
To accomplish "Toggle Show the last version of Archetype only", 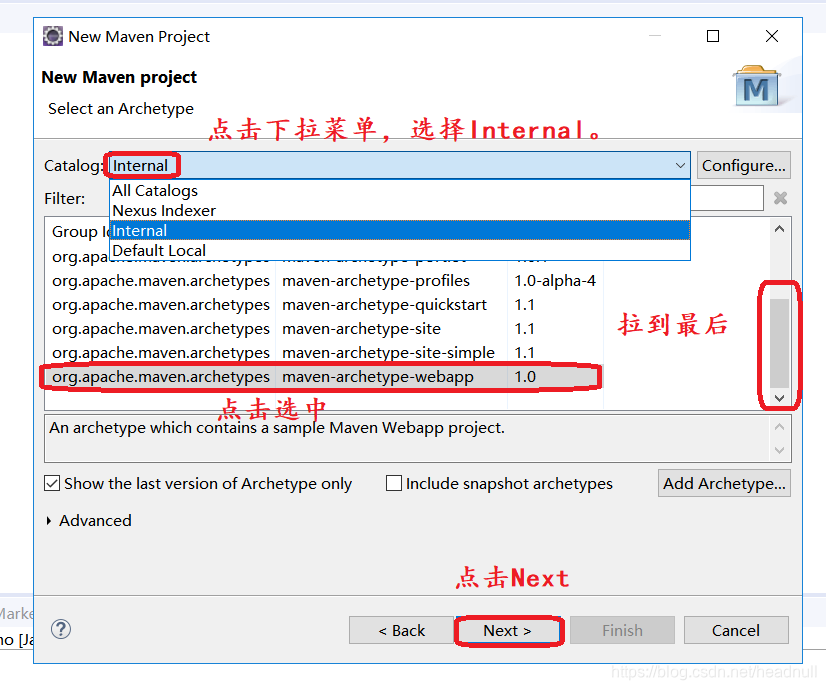I will [52, 483].
